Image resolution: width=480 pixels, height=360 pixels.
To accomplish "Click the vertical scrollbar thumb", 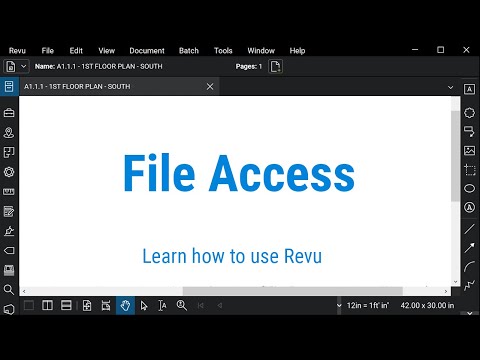I will click(x=455, y=156).
